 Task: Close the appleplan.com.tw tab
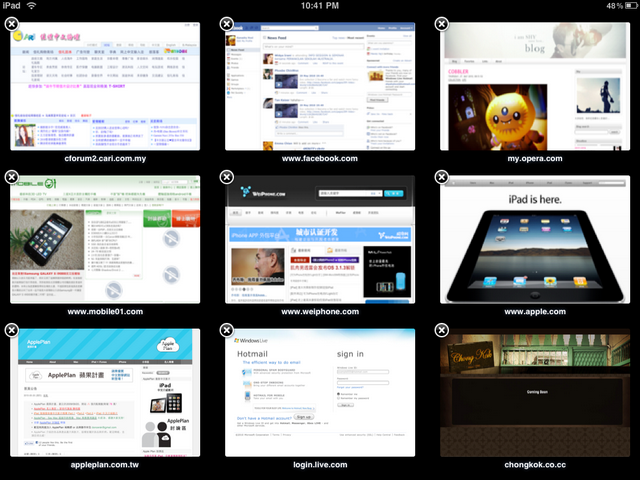point(12,330)
